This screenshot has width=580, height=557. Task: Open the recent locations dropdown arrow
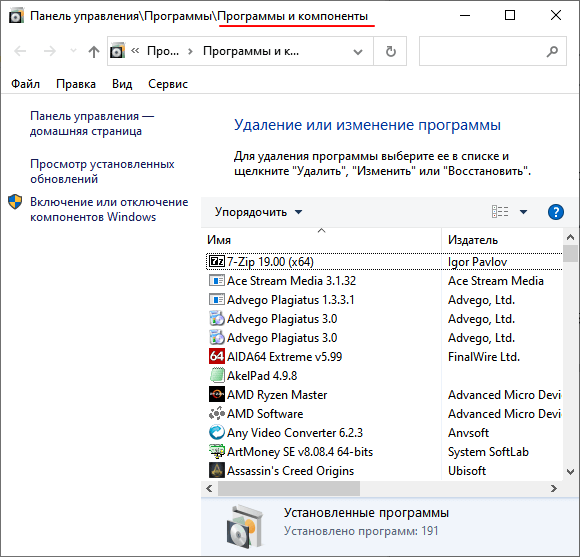coord(73,51)
